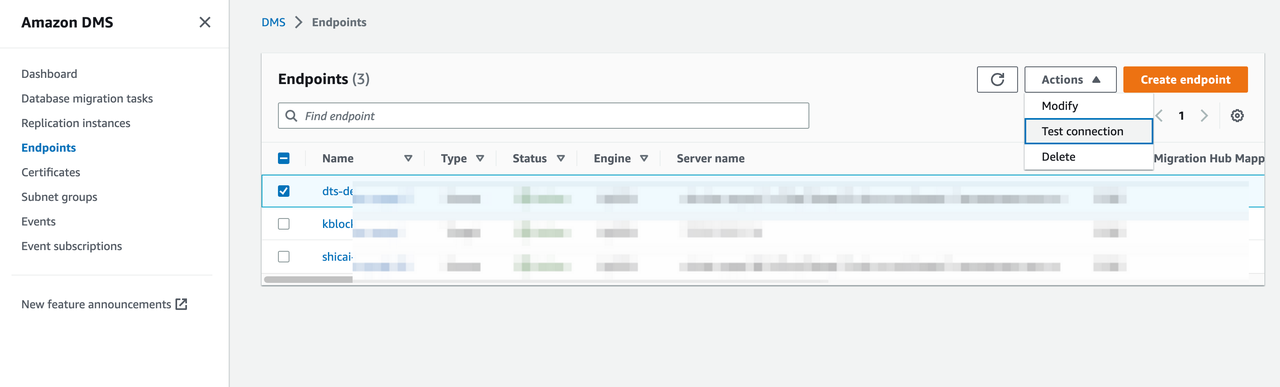Viewport: 1280px width, 387px height.
Task: Open table preferences gear icon
Action: [x=1237, y=116]
